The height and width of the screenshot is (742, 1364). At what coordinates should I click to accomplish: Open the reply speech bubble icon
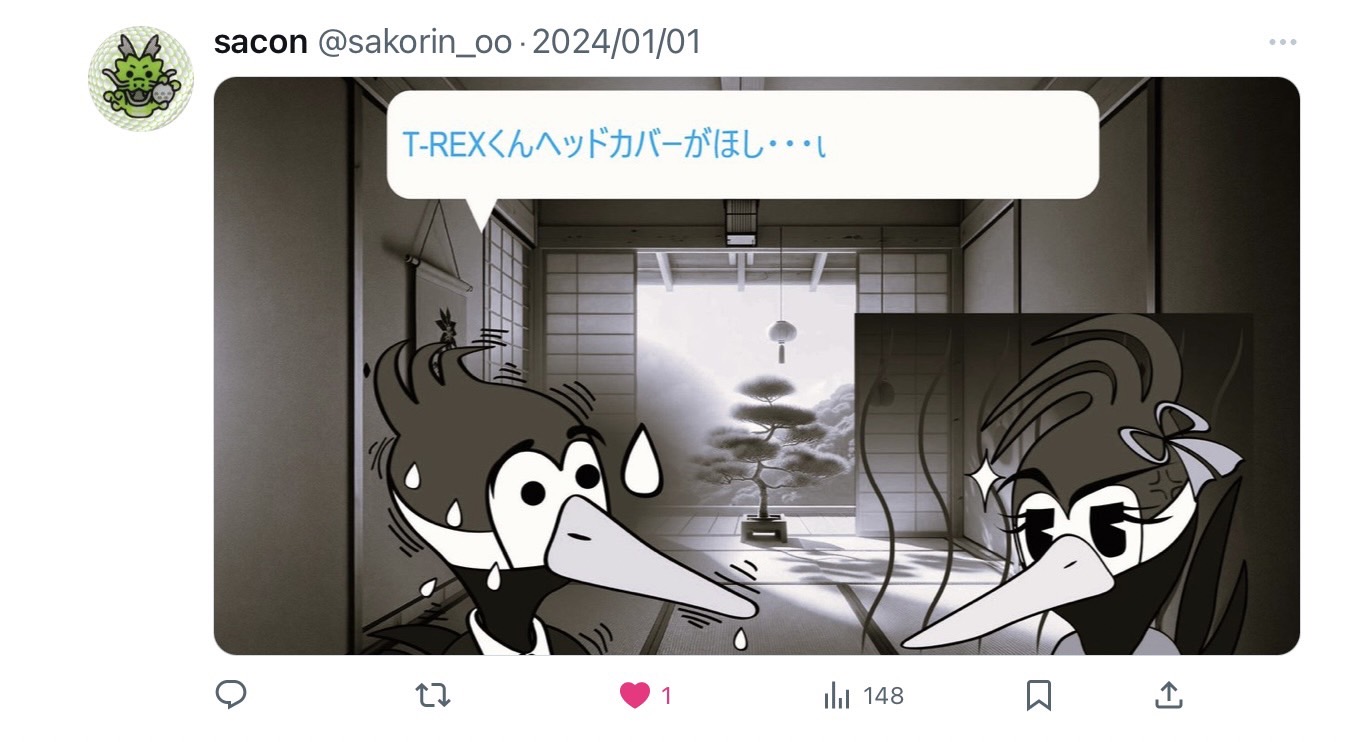(231, 695)
